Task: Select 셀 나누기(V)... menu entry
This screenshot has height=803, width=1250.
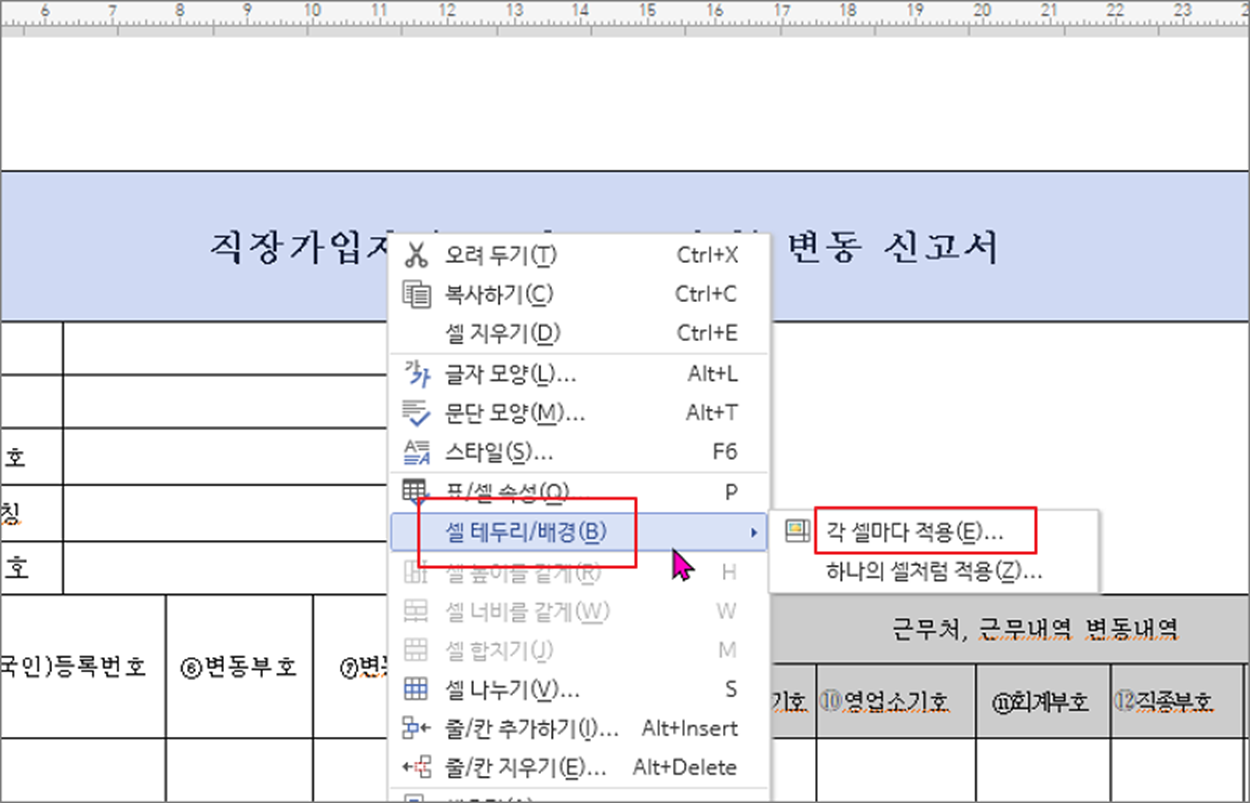Action: [578, 689]
